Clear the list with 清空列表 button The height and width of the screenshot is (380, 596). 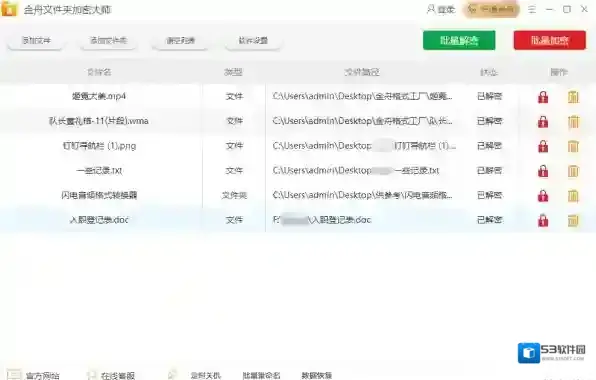181,40
